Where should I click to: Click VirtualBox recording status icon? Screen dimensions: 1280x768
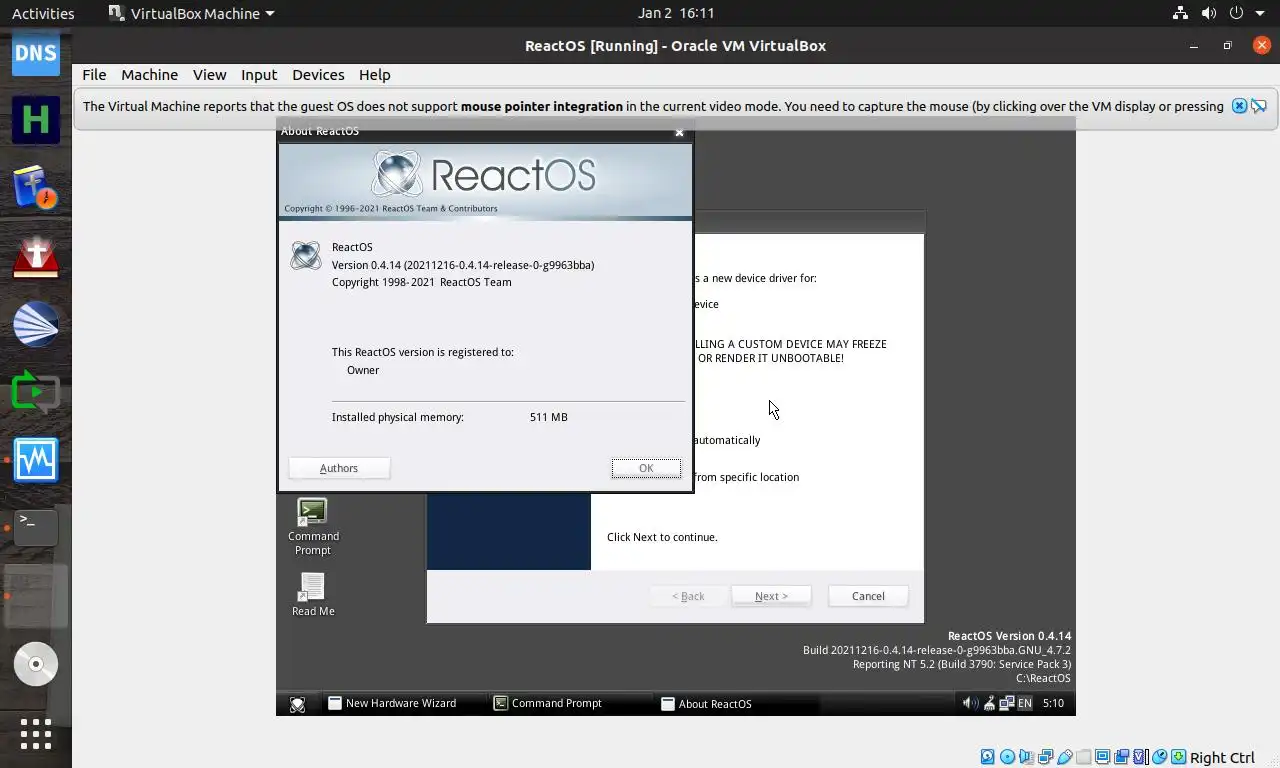tap(1122, 757)
